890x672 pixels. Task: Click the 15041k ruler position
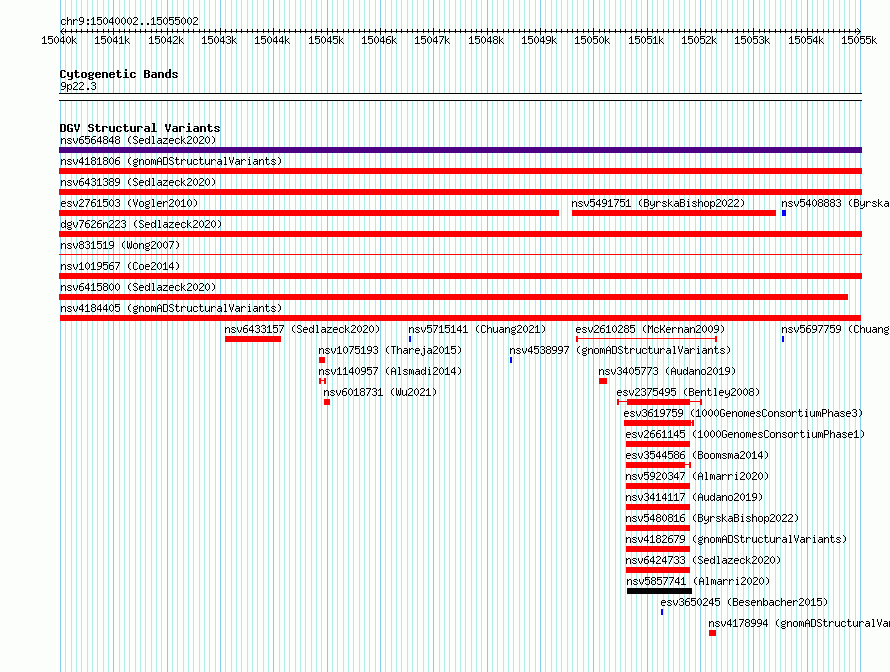click(112, 40)
